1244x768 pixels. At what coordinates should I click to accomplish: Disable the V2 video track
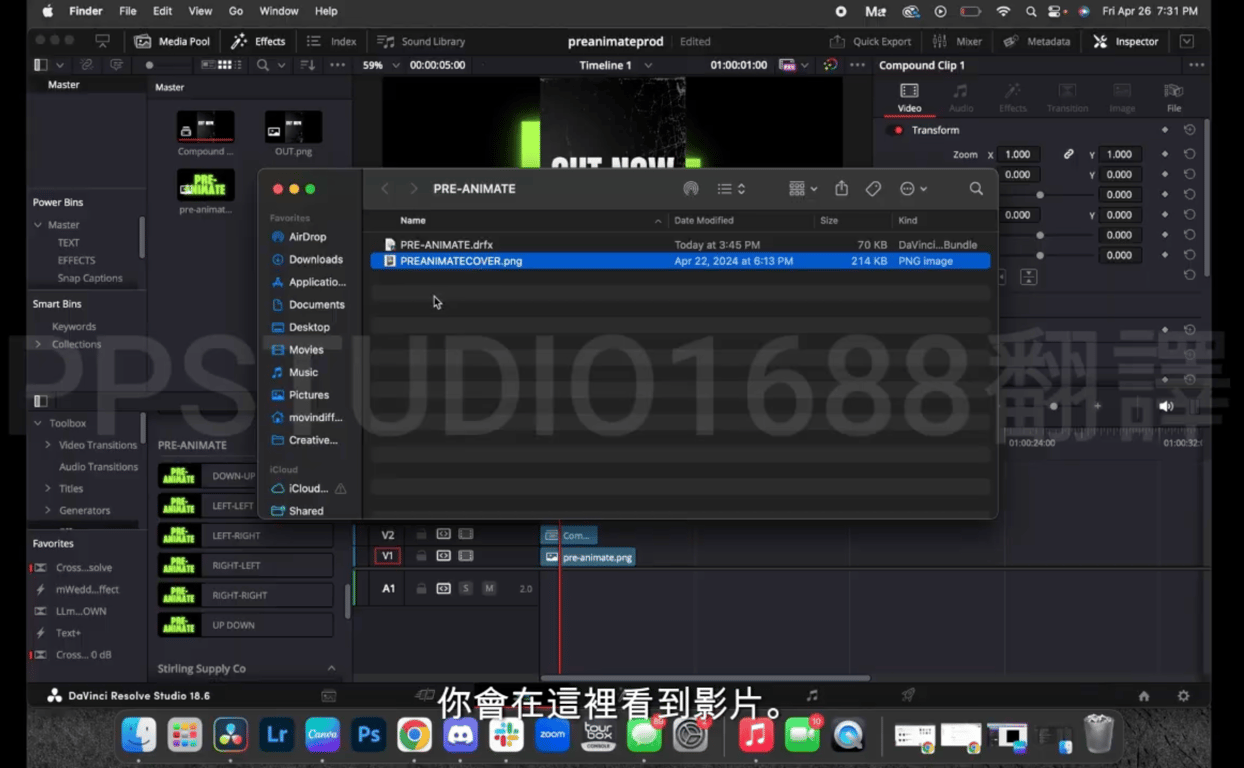465,535
